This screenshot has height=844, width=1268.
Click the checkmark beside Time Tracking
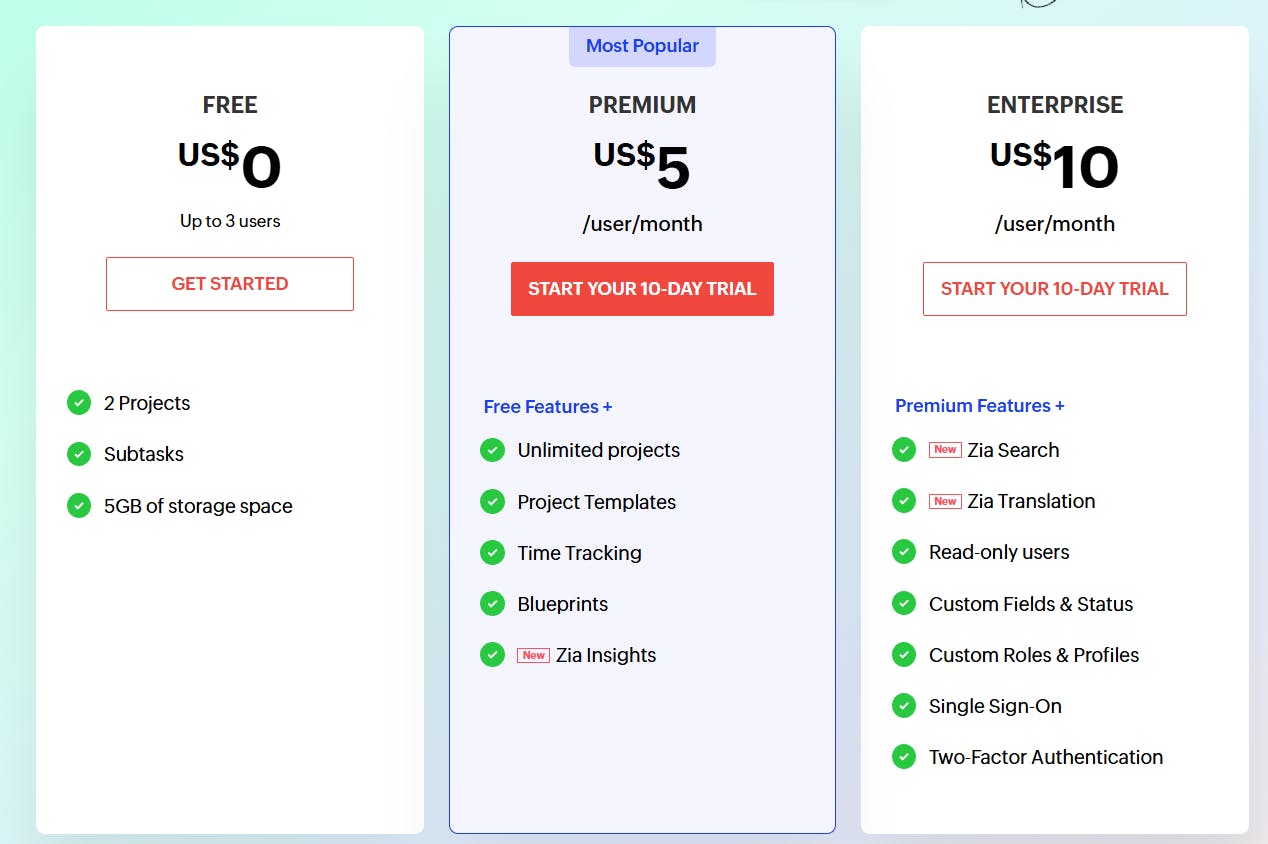click(x=492, y=552)
